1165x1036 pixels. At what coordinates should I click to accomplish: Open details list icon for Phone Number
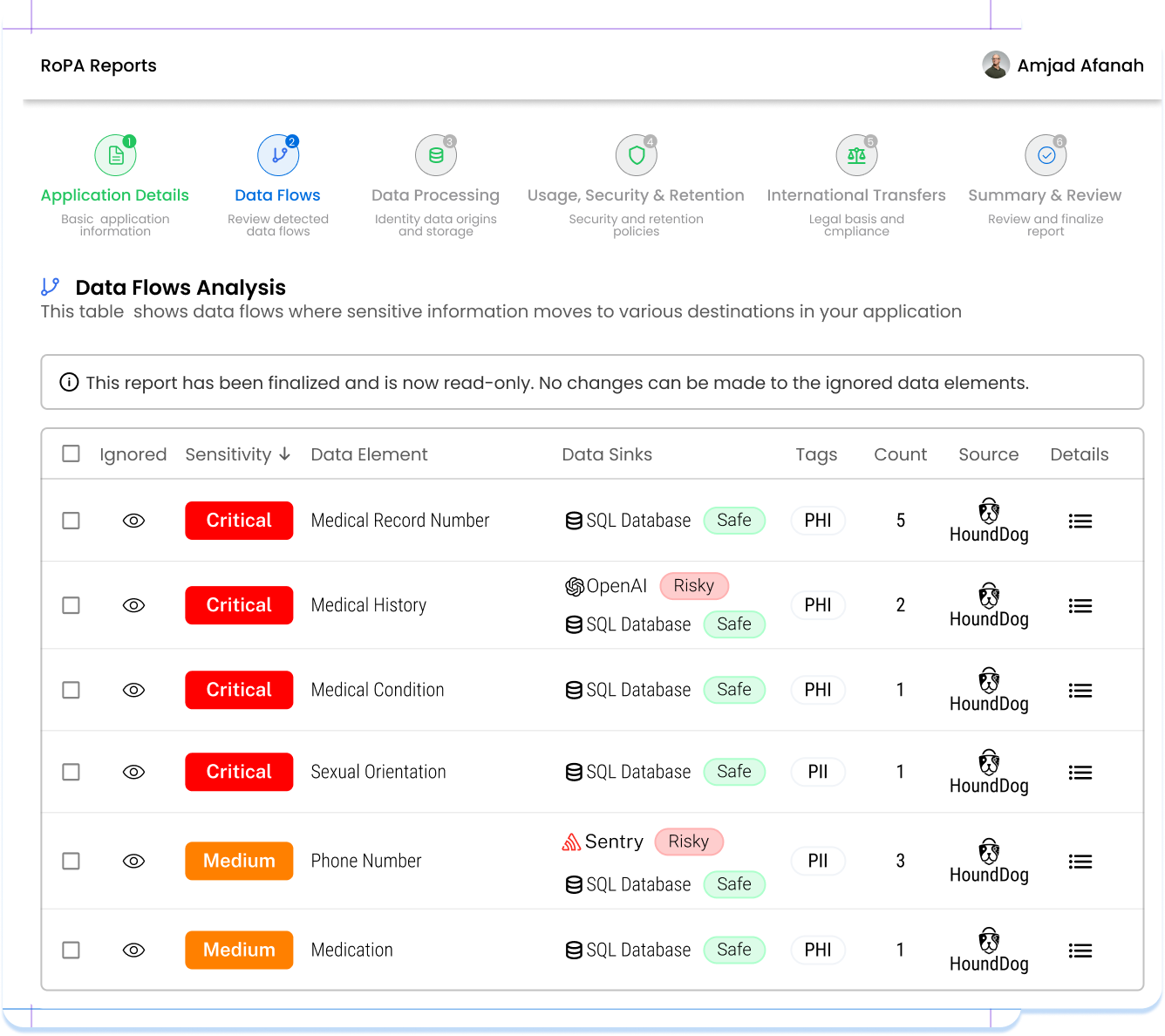coord(1080,862)
